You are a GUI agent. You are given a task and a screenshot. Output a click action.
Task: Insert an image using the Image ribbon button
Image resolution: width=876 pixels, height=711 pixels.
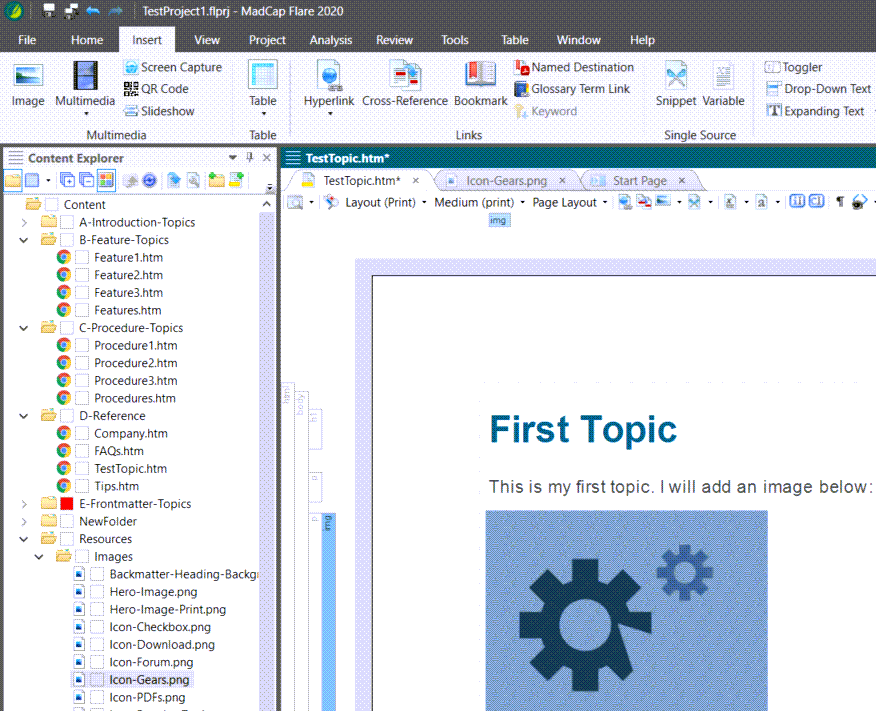(28, 84)
